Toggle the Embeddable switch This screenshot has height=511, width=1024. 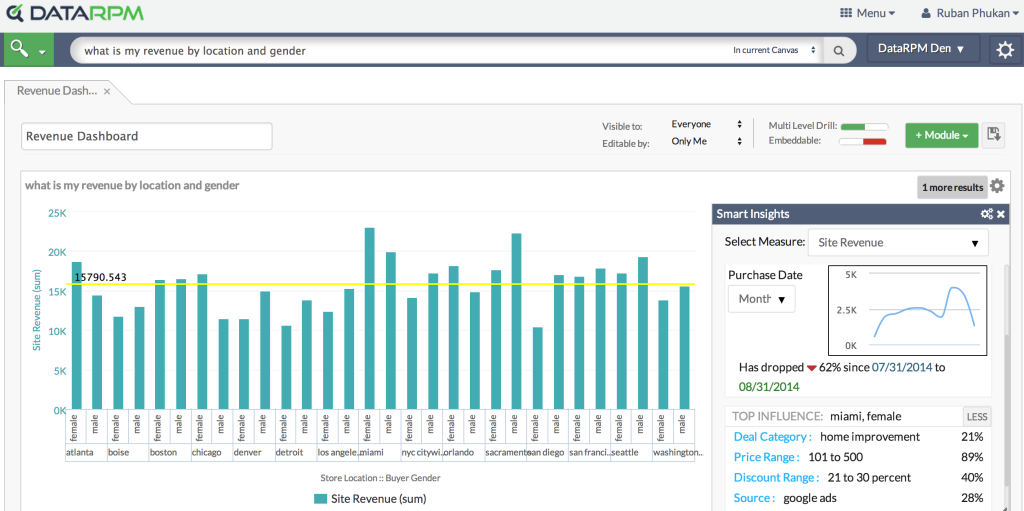tap(864, 141)
